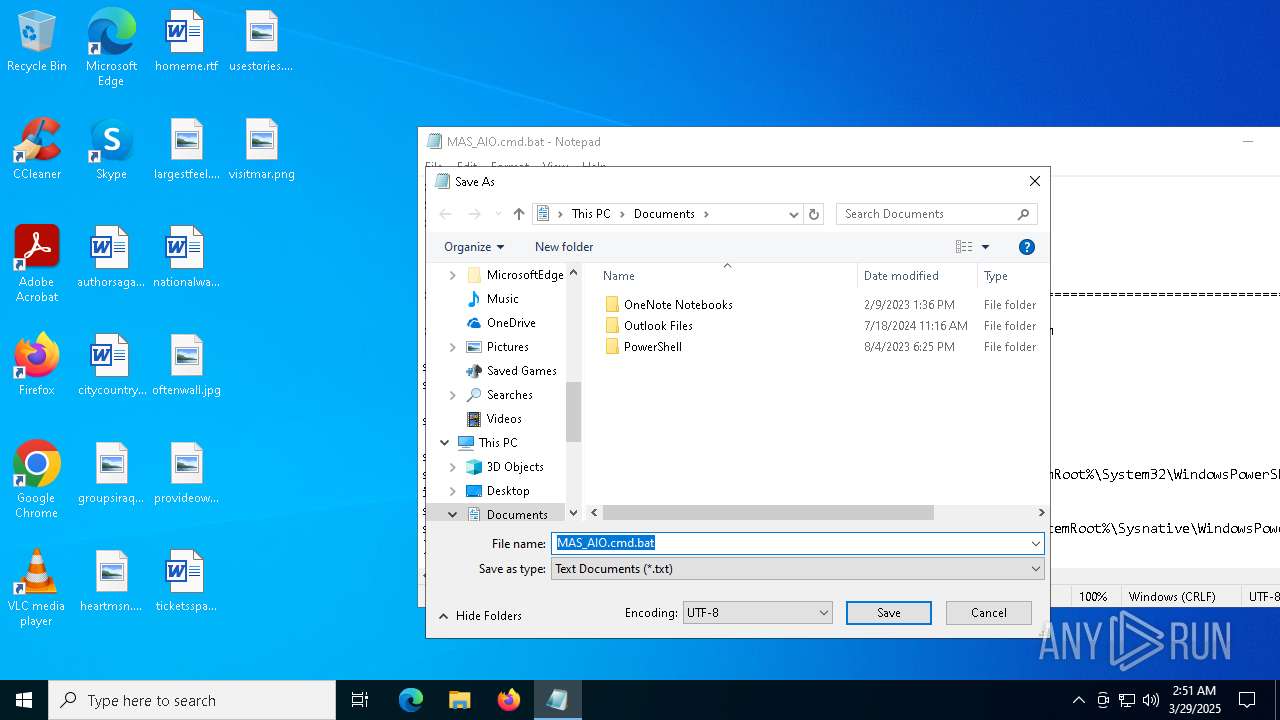Click Documents in the address breadcrumb
The width and height of the screenshot is (1280, 720).
tap(664, 214)
